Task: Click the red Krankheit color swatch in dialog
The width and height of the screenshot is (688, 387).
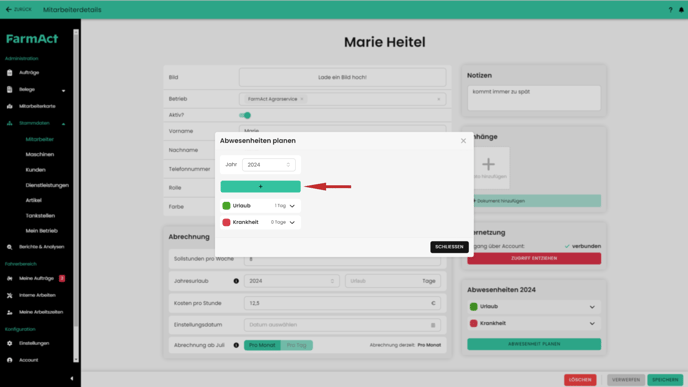Action: pos(226,222)
